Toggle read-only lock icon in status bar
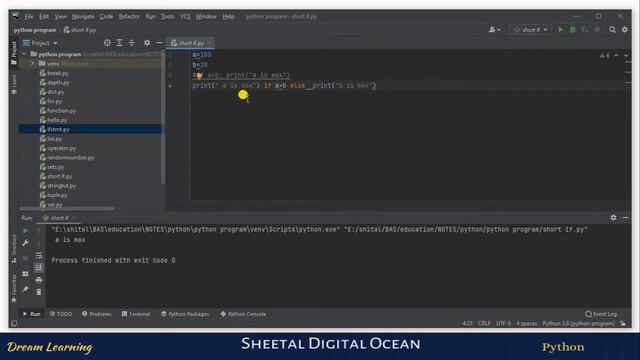Image resolution: width=640 pixels, height=360 pixels. (623, 324)
